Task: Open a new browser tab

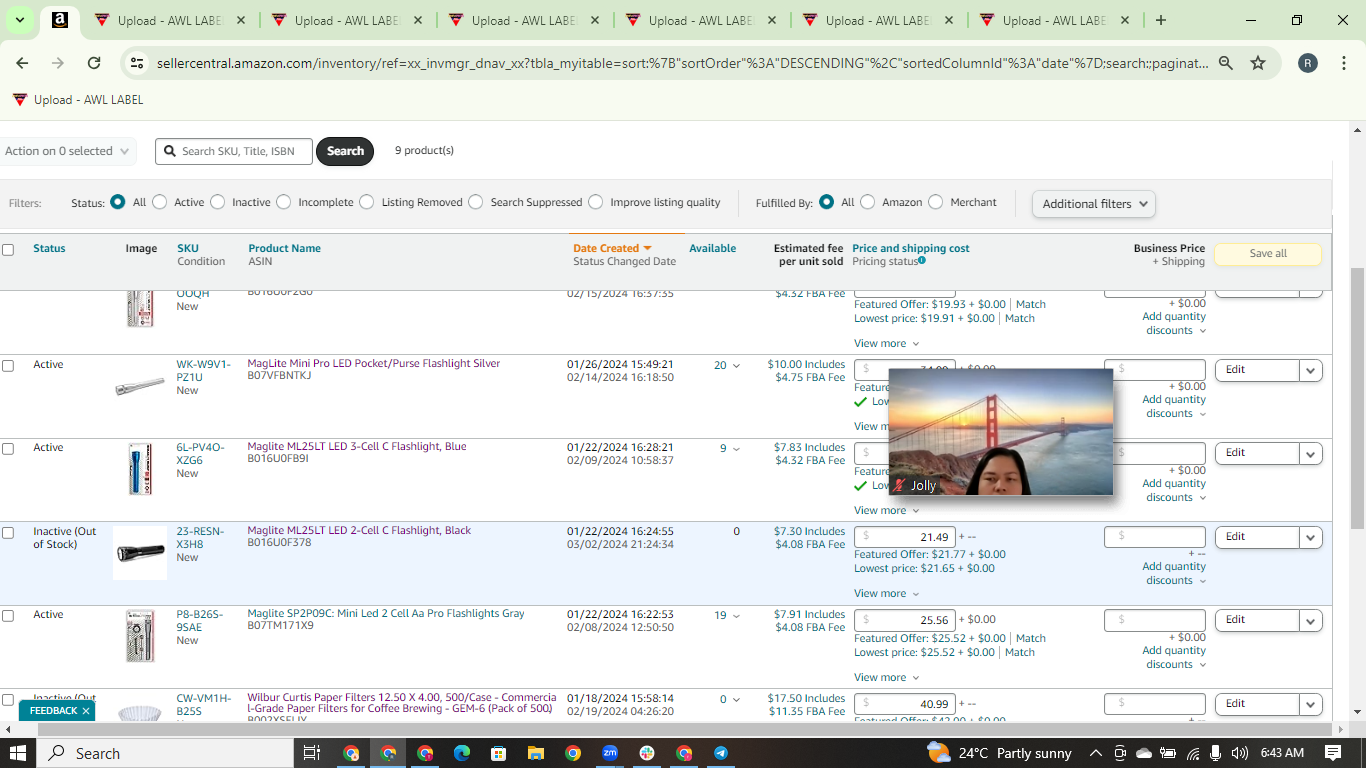Action: 1160,20
